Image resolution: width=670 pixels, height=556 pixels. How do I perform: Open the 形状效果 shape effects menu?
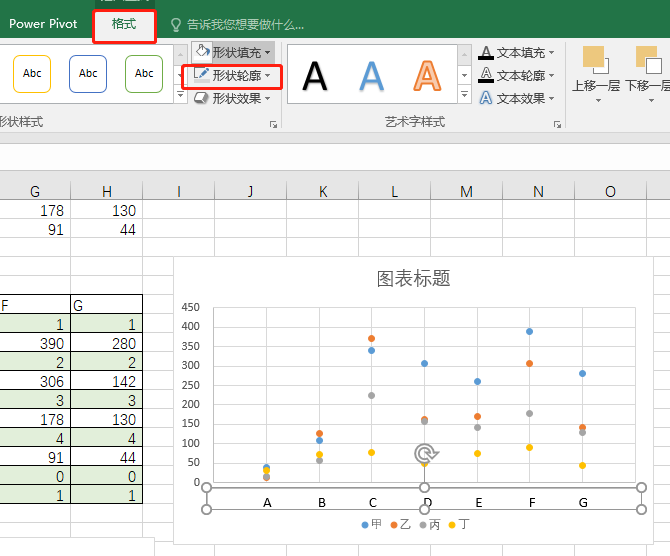click(231, 98)
